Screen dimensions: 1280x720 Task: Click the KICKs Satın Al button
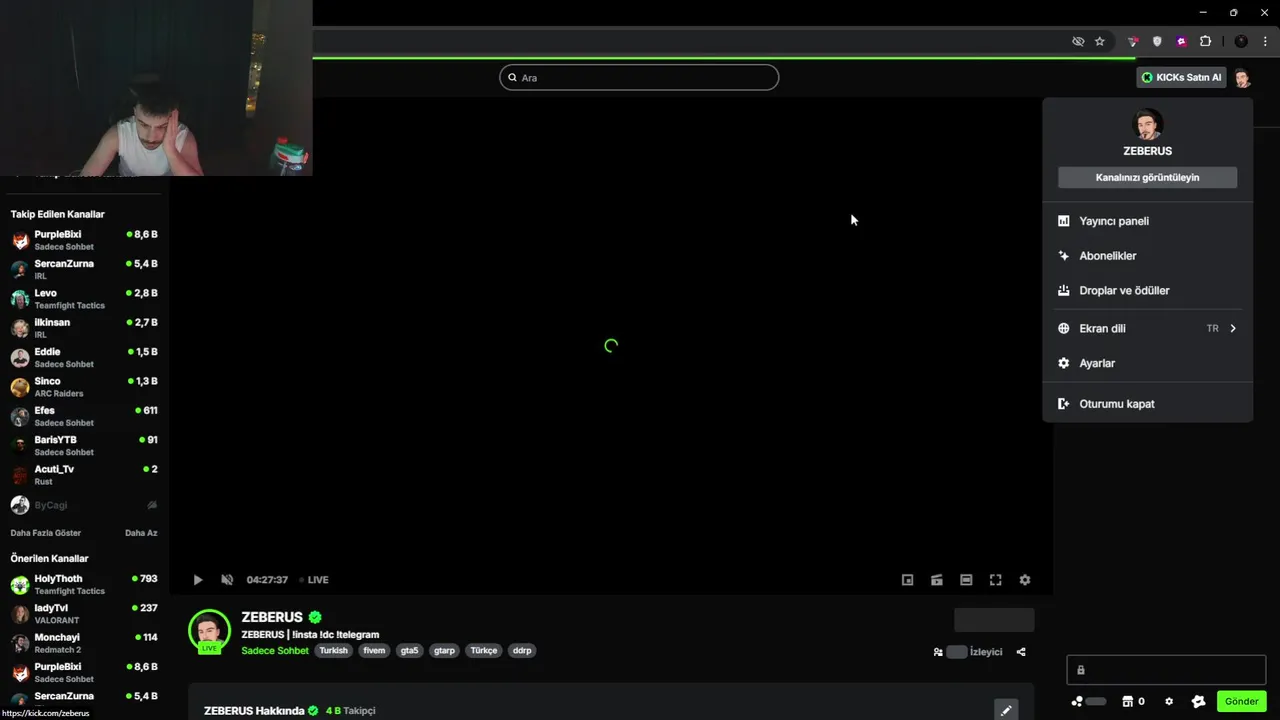point(1181,77)
